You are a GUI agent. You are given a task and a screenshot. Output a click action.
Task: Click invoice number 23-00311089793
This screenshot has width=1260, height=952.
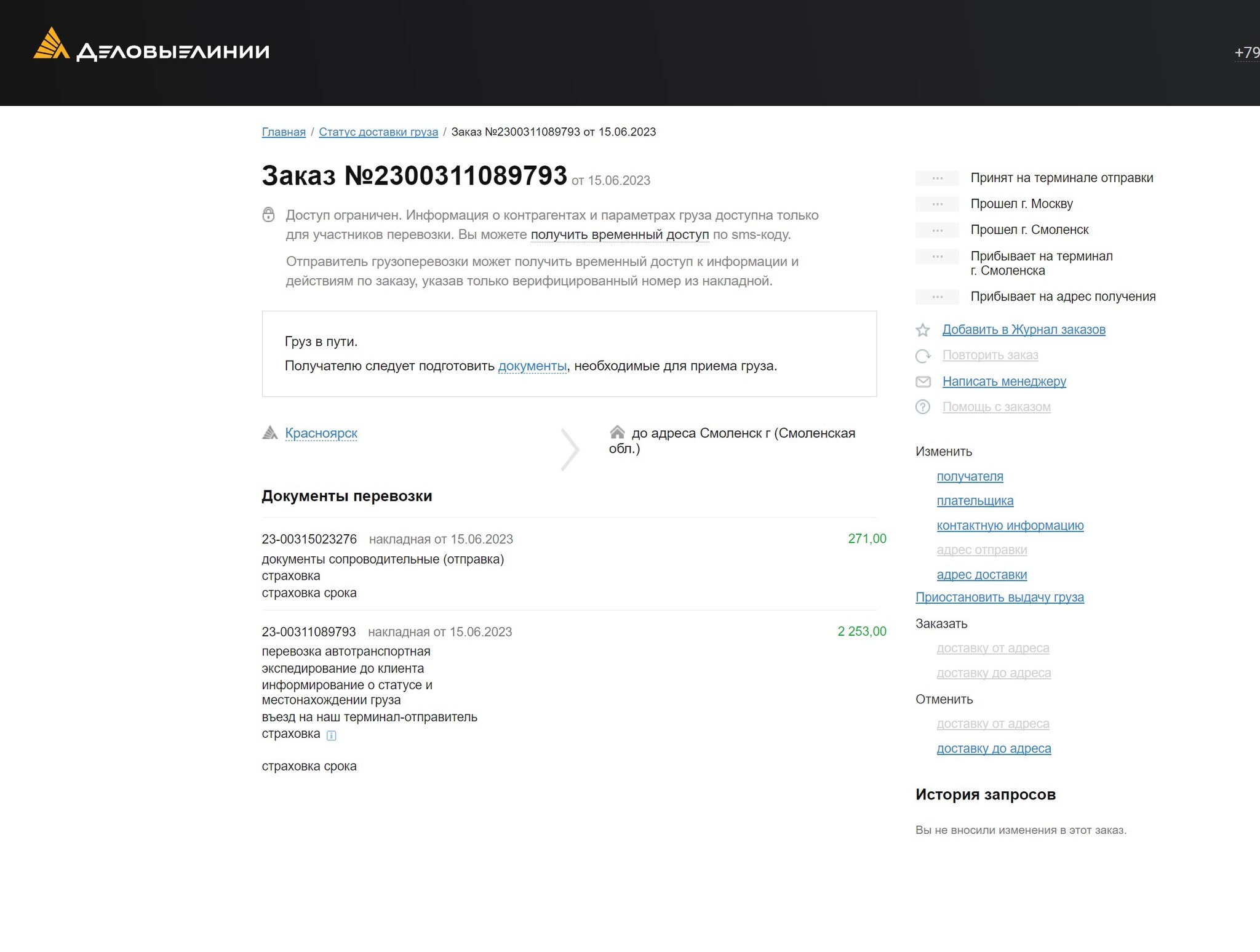(308, 632)
